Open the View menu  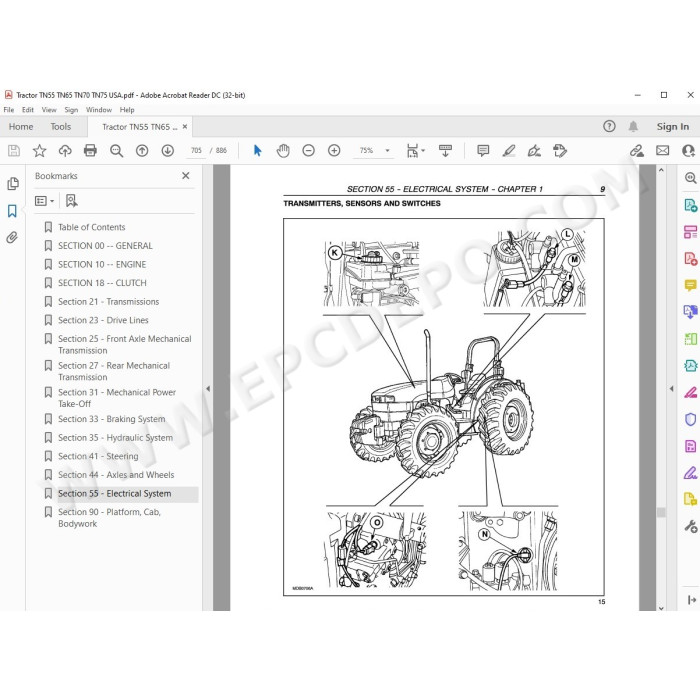tap(49, 110)
